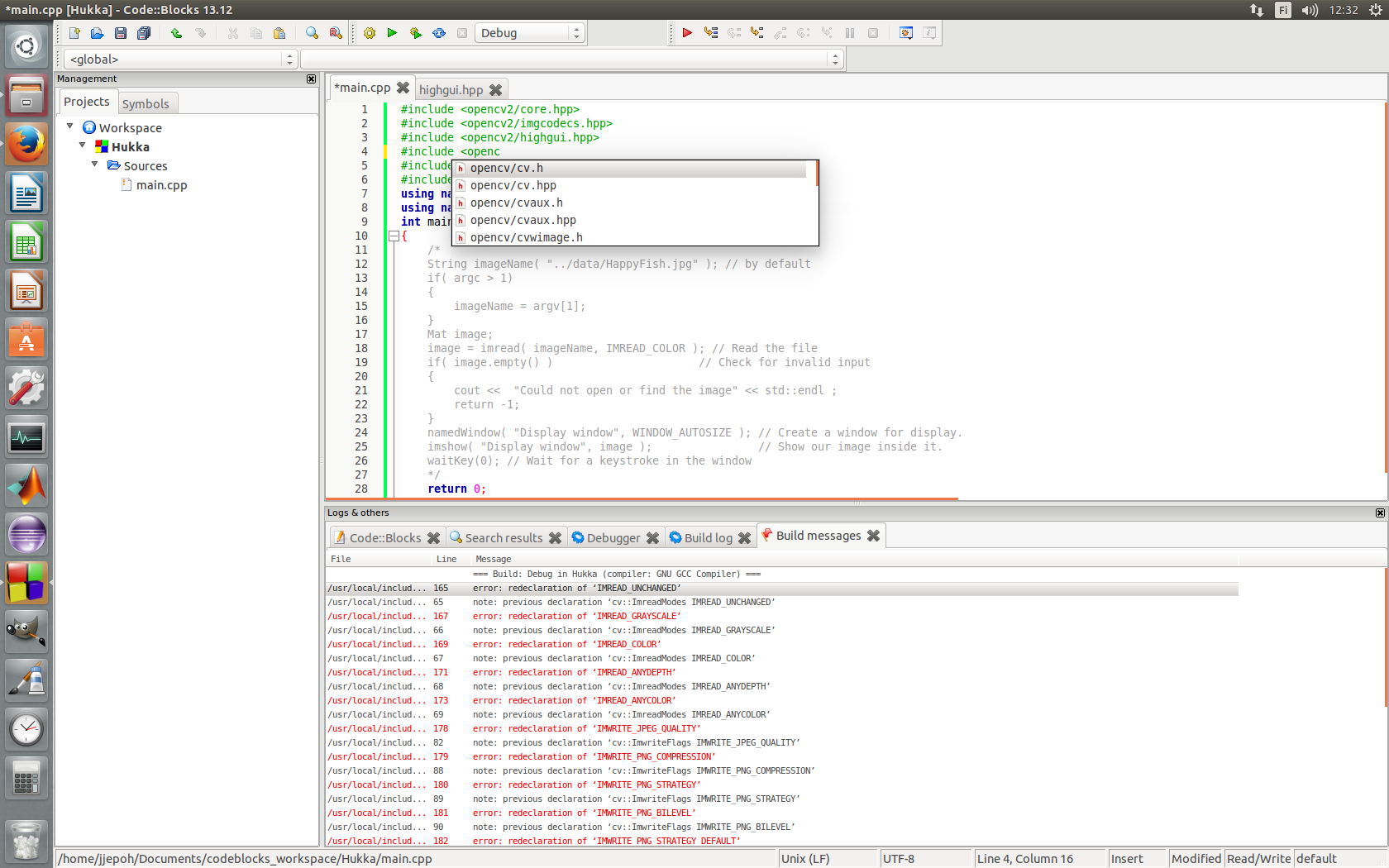Open Ubuntu Dash home button

point(26,46)
